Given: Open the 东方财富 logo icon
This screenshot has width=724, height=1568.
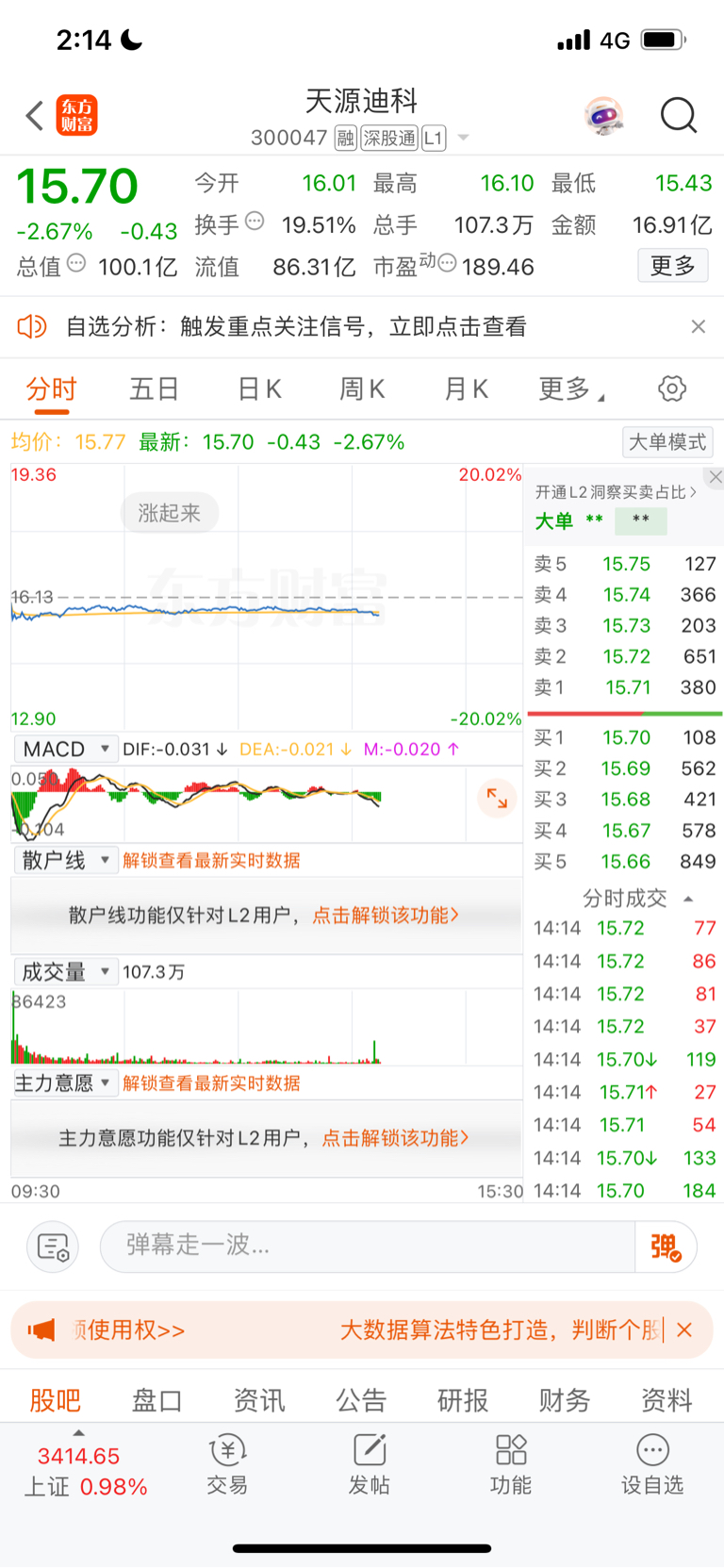Looking at the screenshot, I should tap(76, 116).
